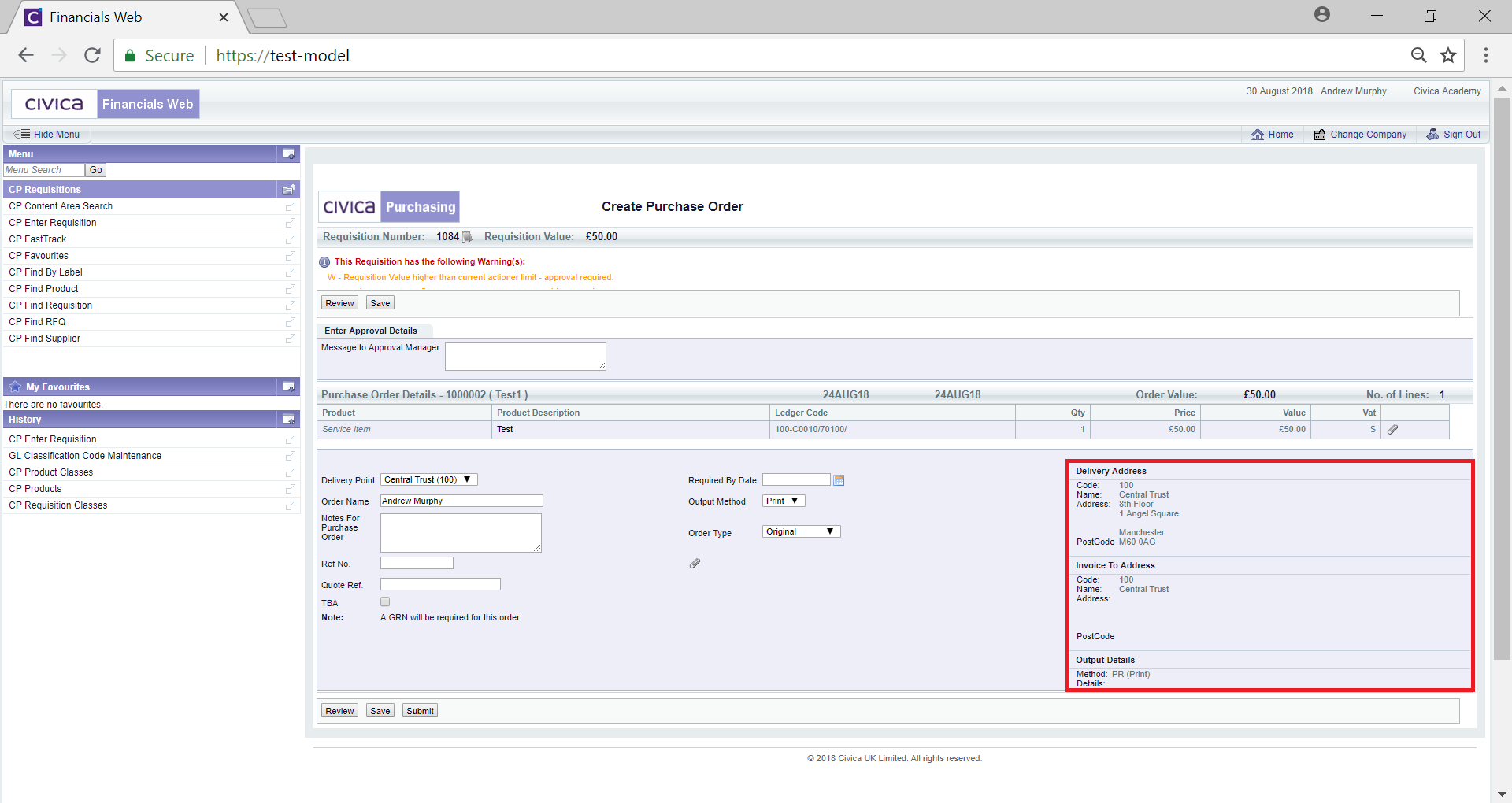Open the Delivery Point dropdown
Screen dimensions: 1512x803
[429, 479]
